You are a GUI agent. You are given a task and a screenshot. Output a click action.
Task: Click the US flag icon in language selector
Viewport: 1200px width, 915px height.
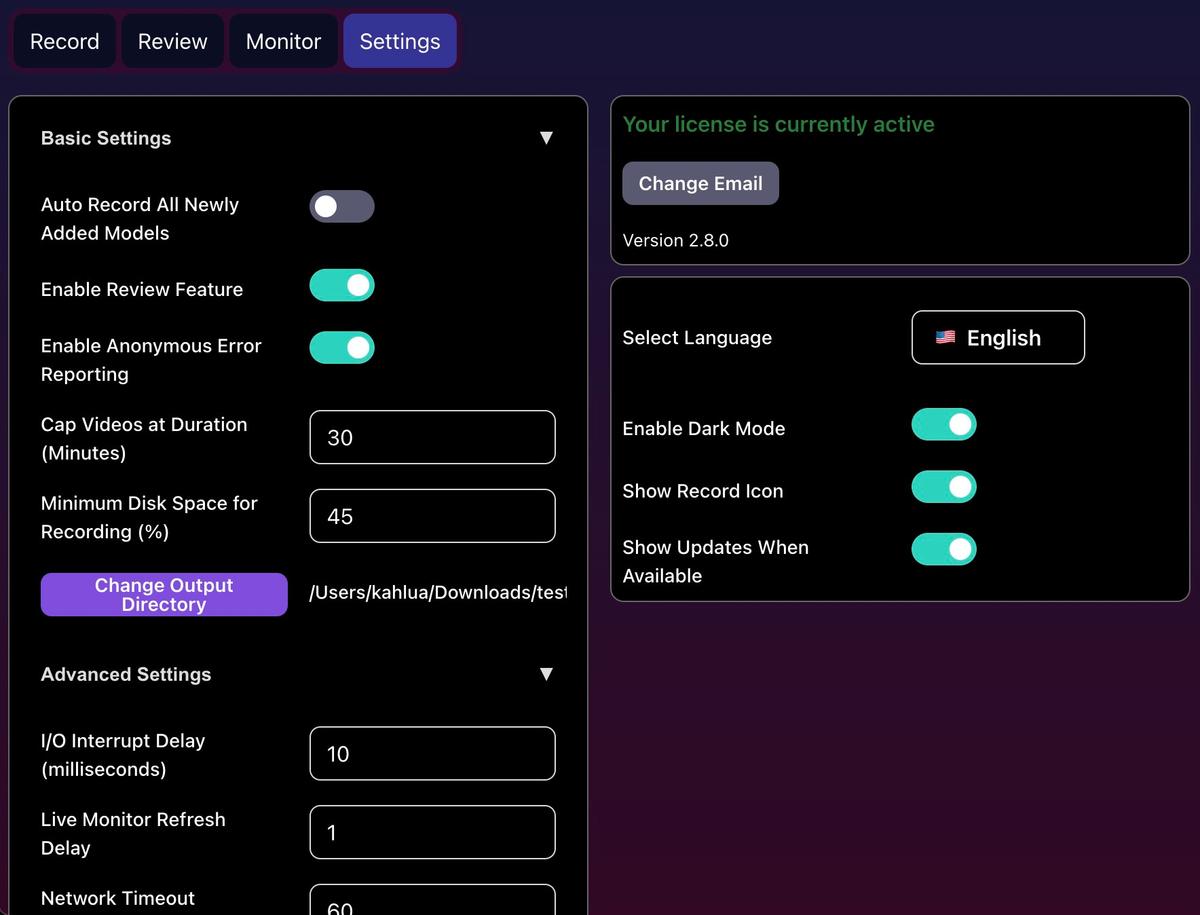click(945, 338)
